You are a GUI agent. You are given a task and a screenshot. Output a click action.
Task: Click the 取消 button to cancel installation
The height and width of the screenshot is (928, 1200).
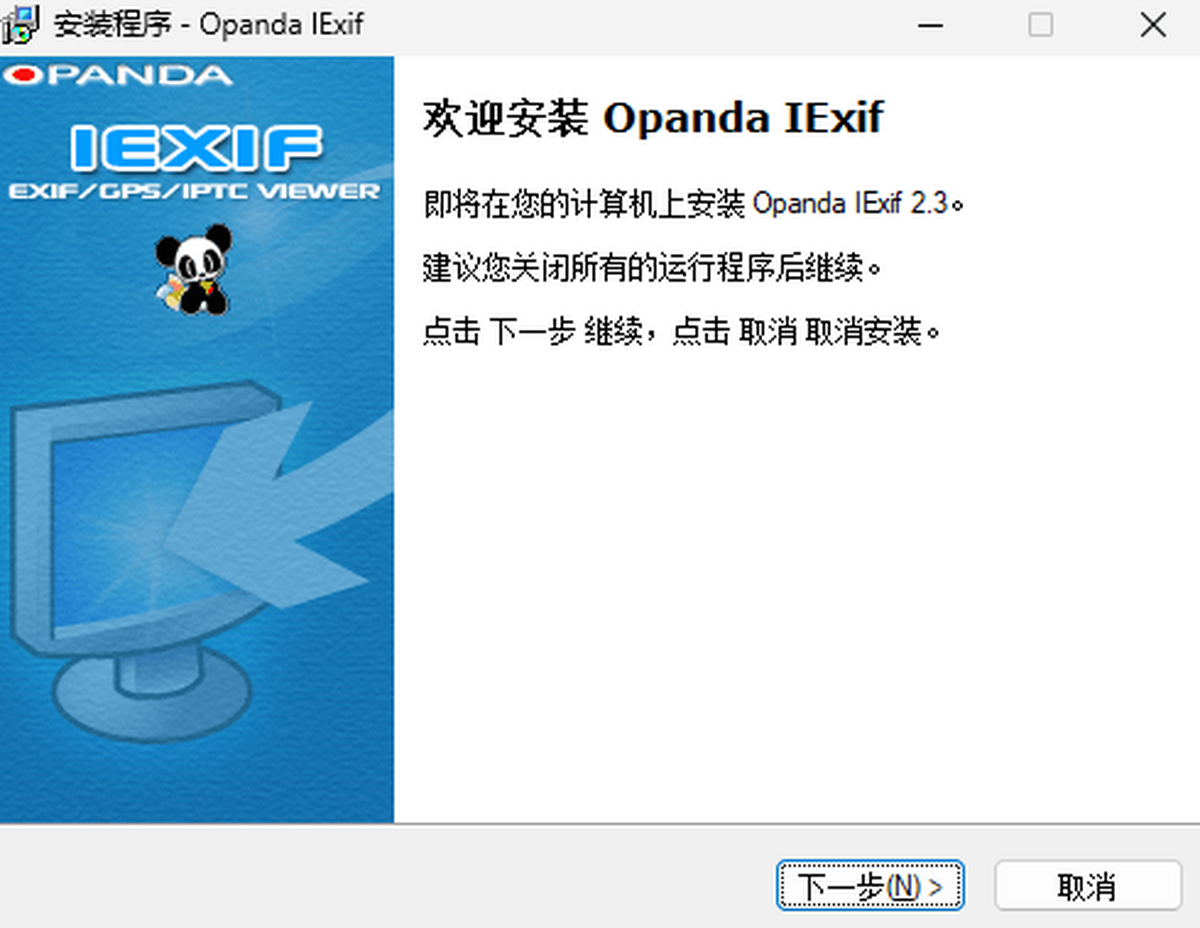[1088, 886]
